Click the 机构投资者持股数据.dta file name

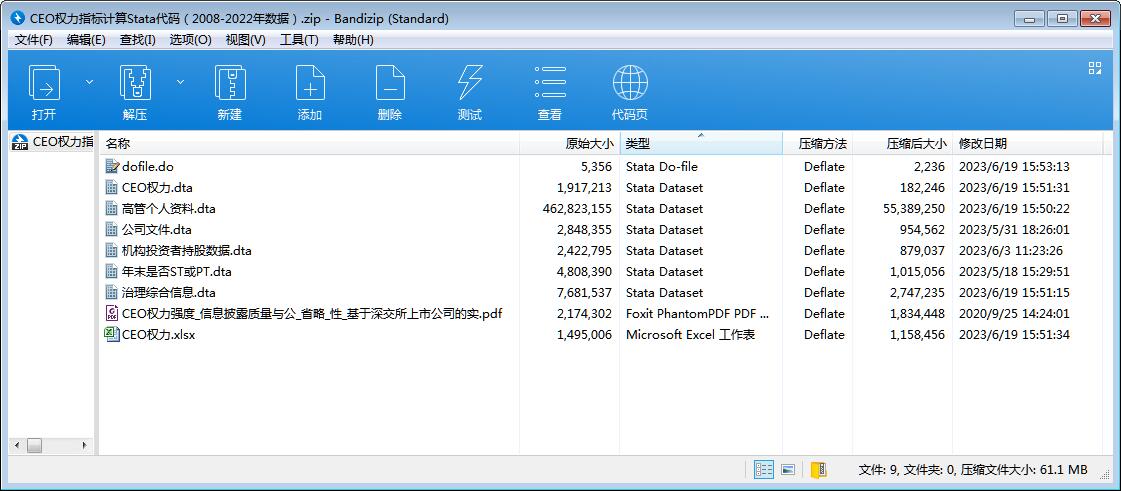click(x=187, y=250)
